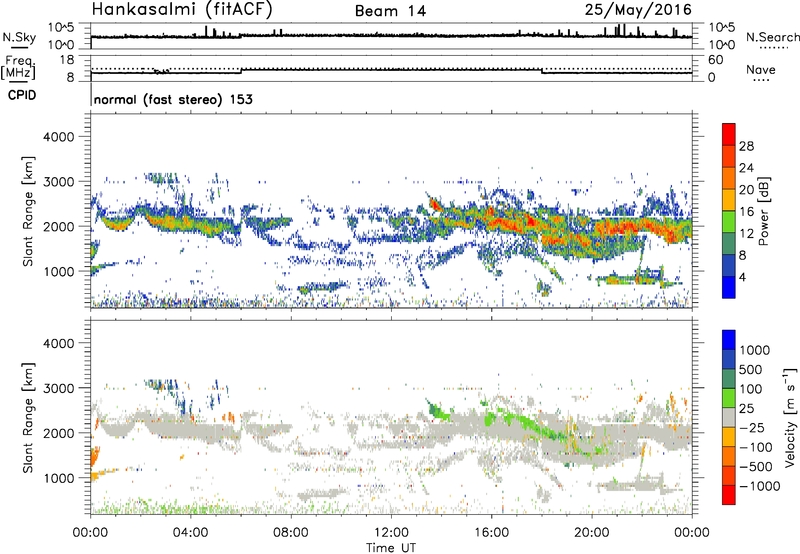This screenshot has width=800, height=554.
Task: Click the Slant Range label of the power panel
Action: point(28,210)
